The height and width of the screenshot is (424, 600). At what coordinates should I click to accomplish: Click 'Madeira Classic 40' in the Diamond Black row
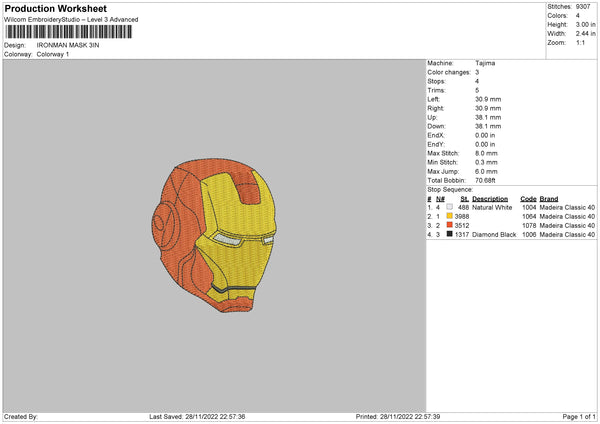(567, 235)
